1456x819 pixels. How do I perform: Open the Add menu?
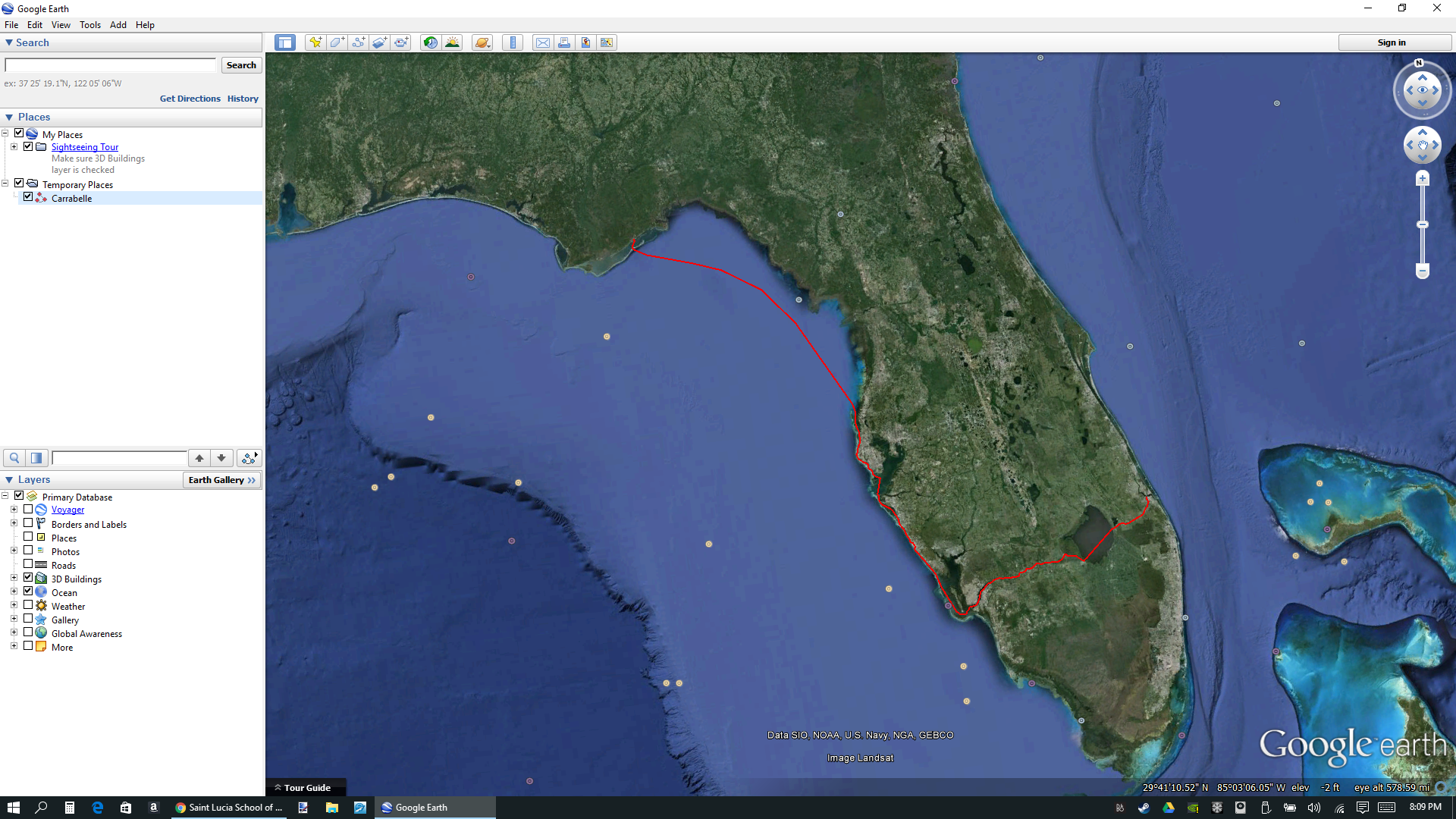(x=118, y=24)
